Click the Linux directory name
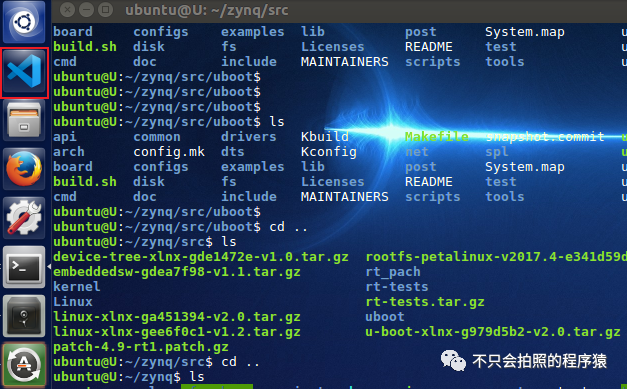 pyautogui.click(x=73, y=301)
